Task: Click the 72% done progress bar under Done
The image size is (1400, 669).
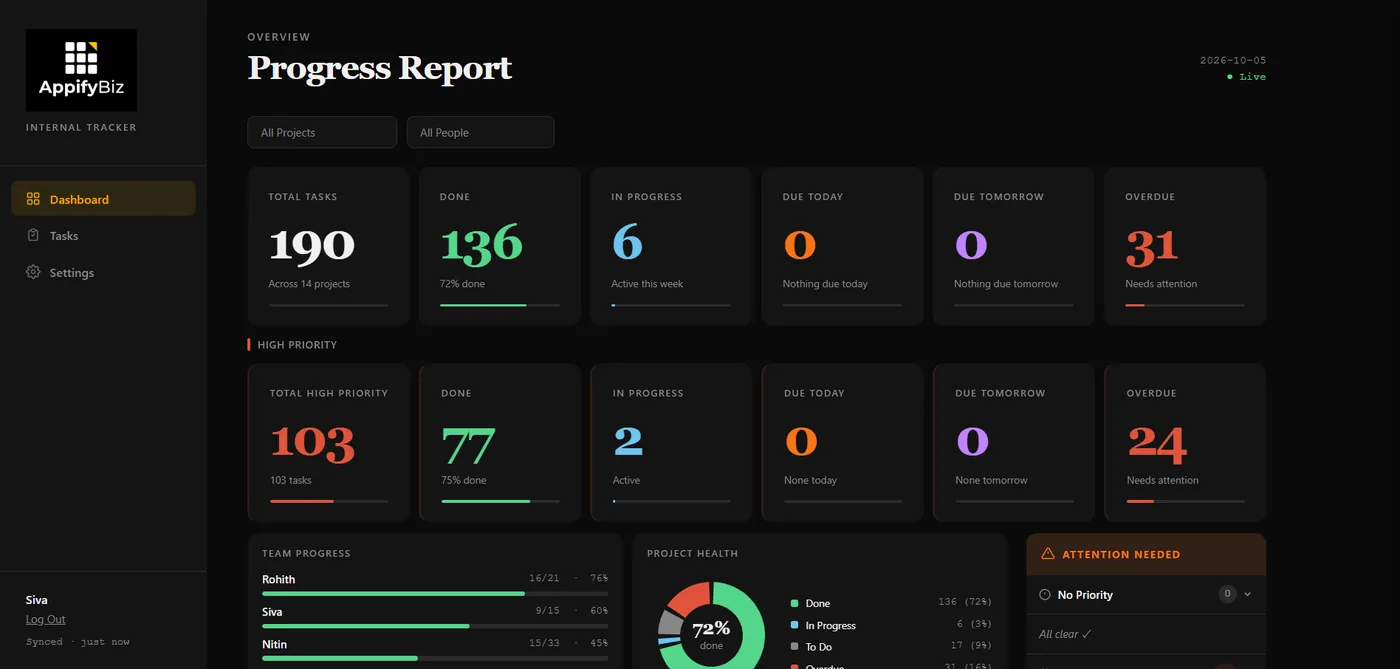Action: (x=499, y=305)
